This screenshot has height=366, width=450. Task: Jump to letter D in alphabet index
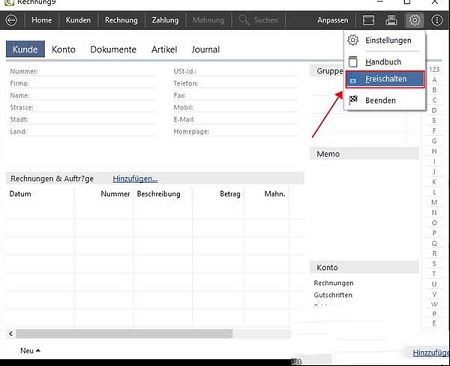434,110
